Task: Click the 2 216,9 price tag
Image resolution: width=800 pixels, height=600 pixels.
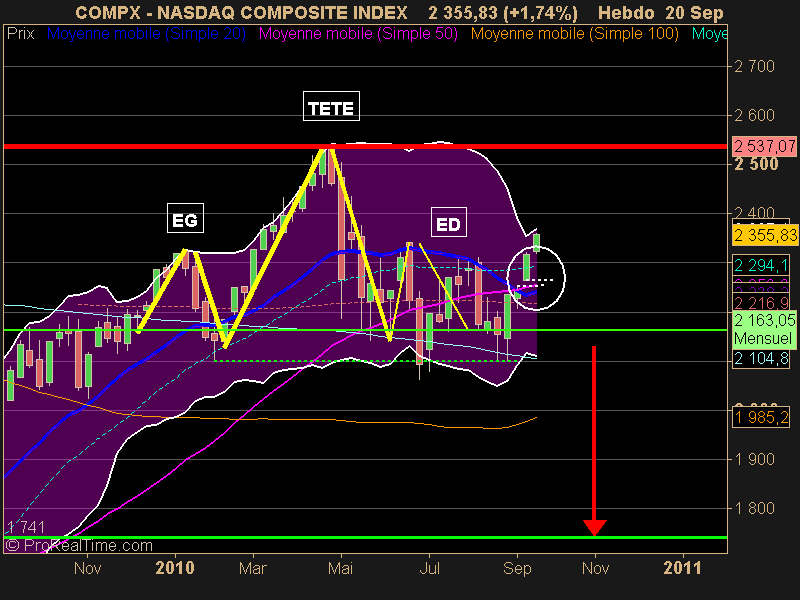Action: point(760,303)
